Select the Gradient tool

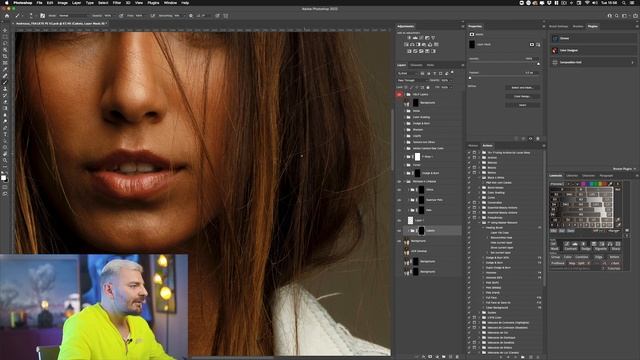click(x=5, y=109)
